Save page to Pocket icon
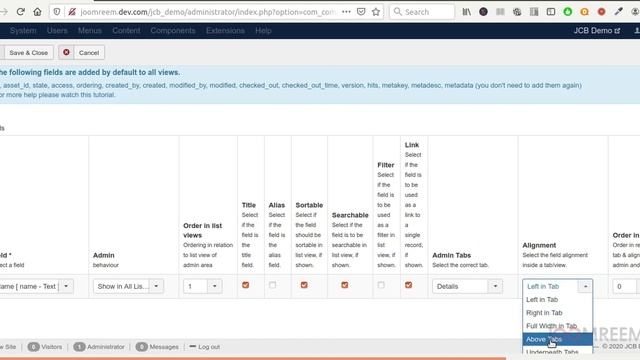Image resolution: width=640 pixels, height=360 pixels. (x=361, y=12)
